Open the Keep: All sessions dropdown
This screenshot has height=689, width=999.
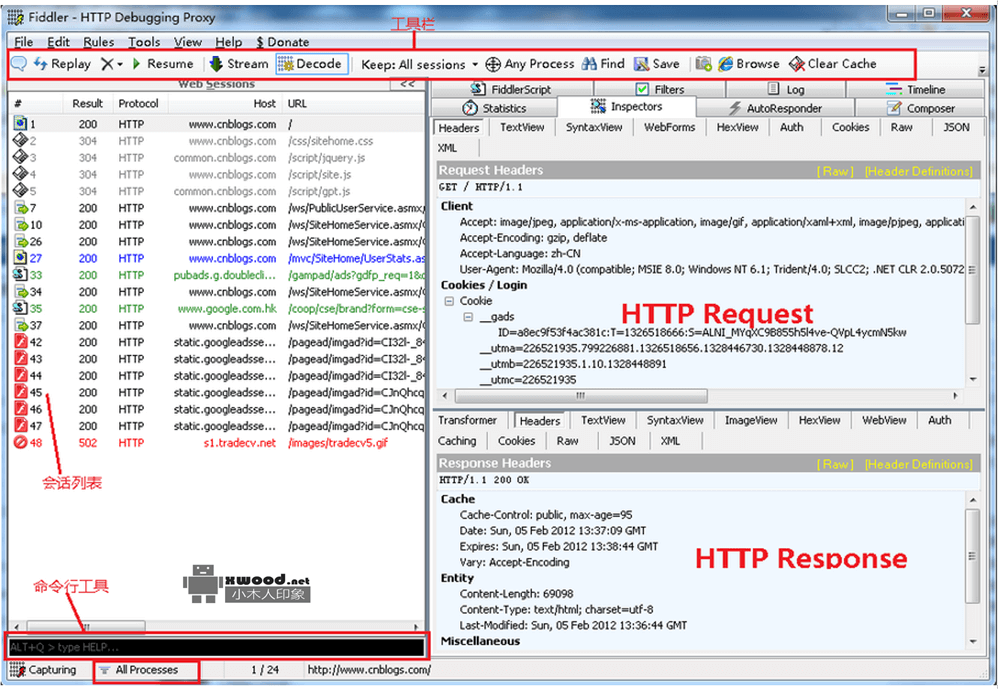tap(419, 64)
